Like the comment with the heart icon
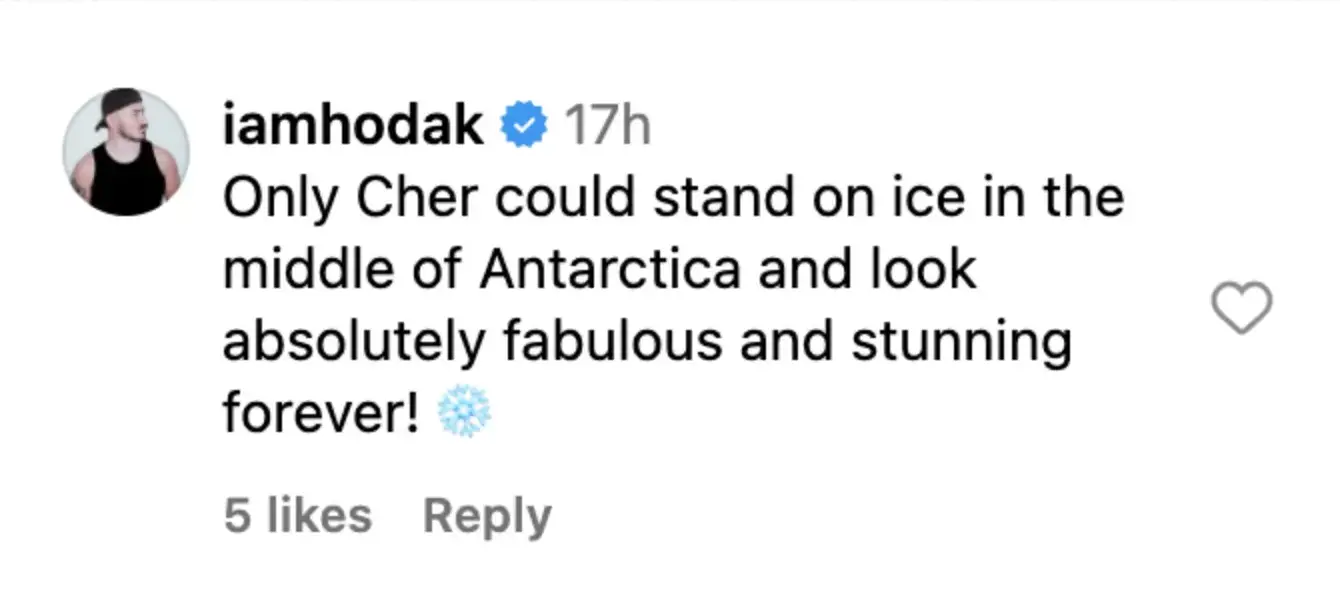 pos(1241,307)
